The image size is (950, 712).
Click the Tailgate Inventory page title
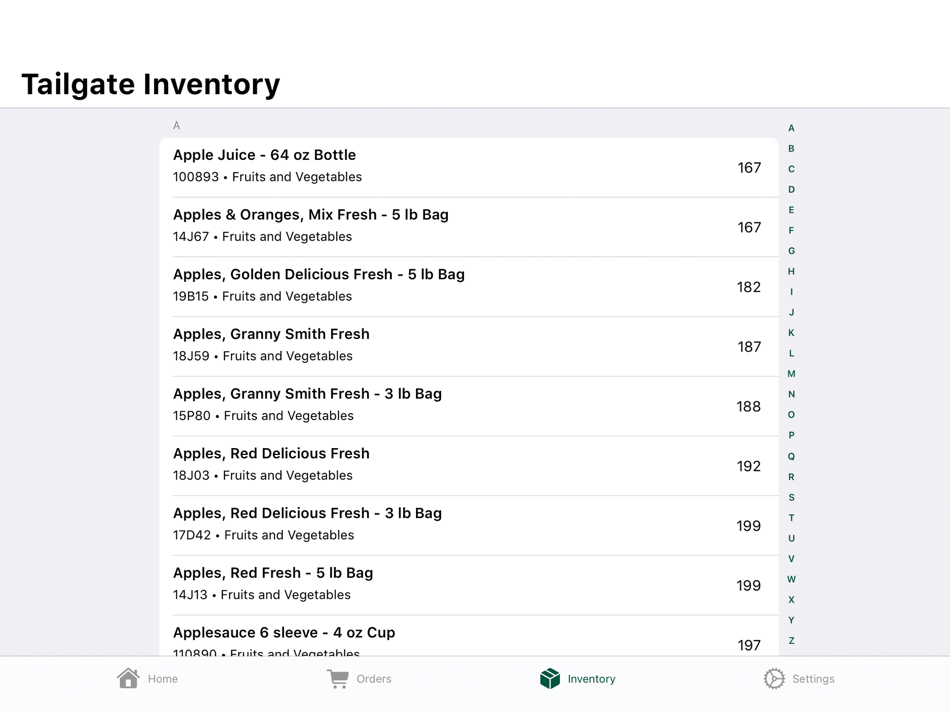point(150,84)
